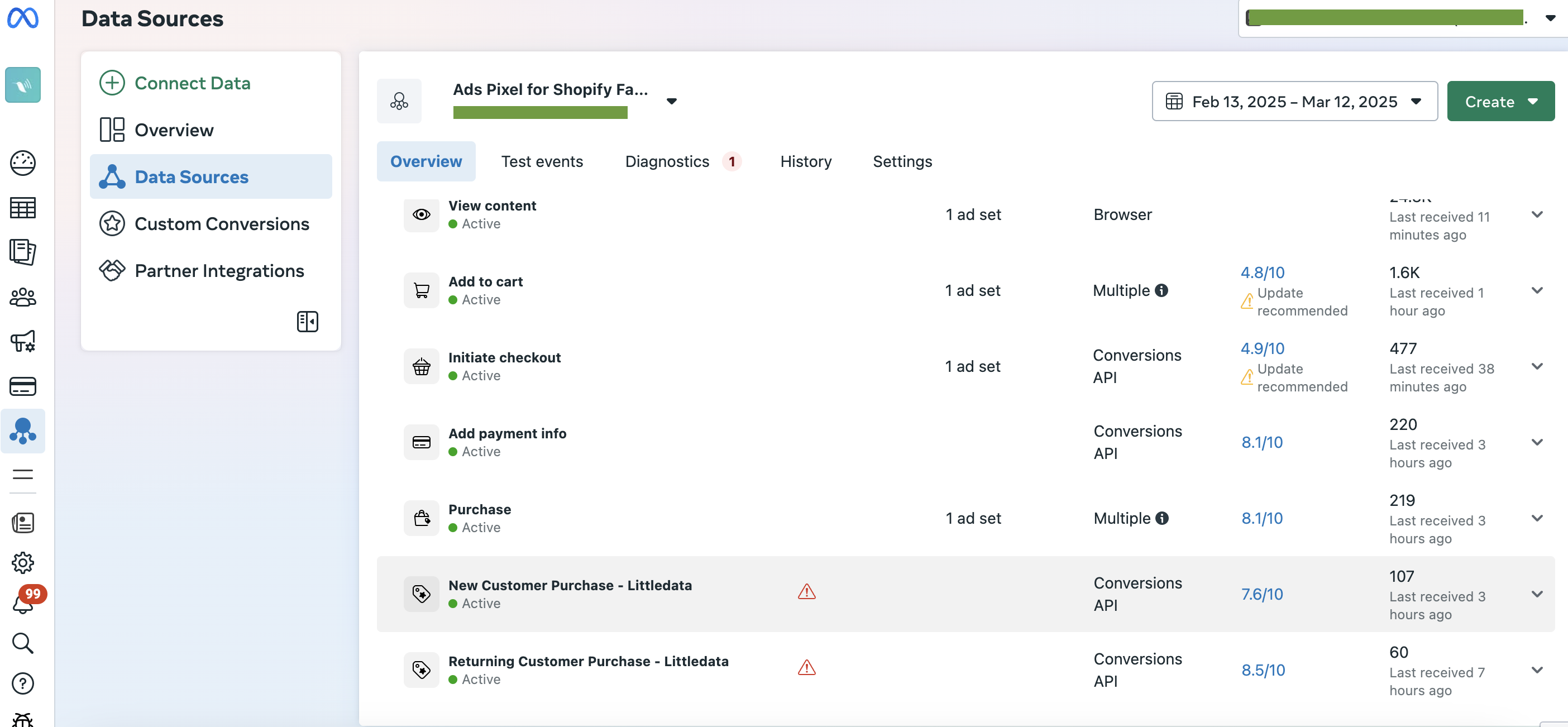Click the pixel dataset icon
The width and height of the screenshot is (1568, 727).
pos(399,101)
